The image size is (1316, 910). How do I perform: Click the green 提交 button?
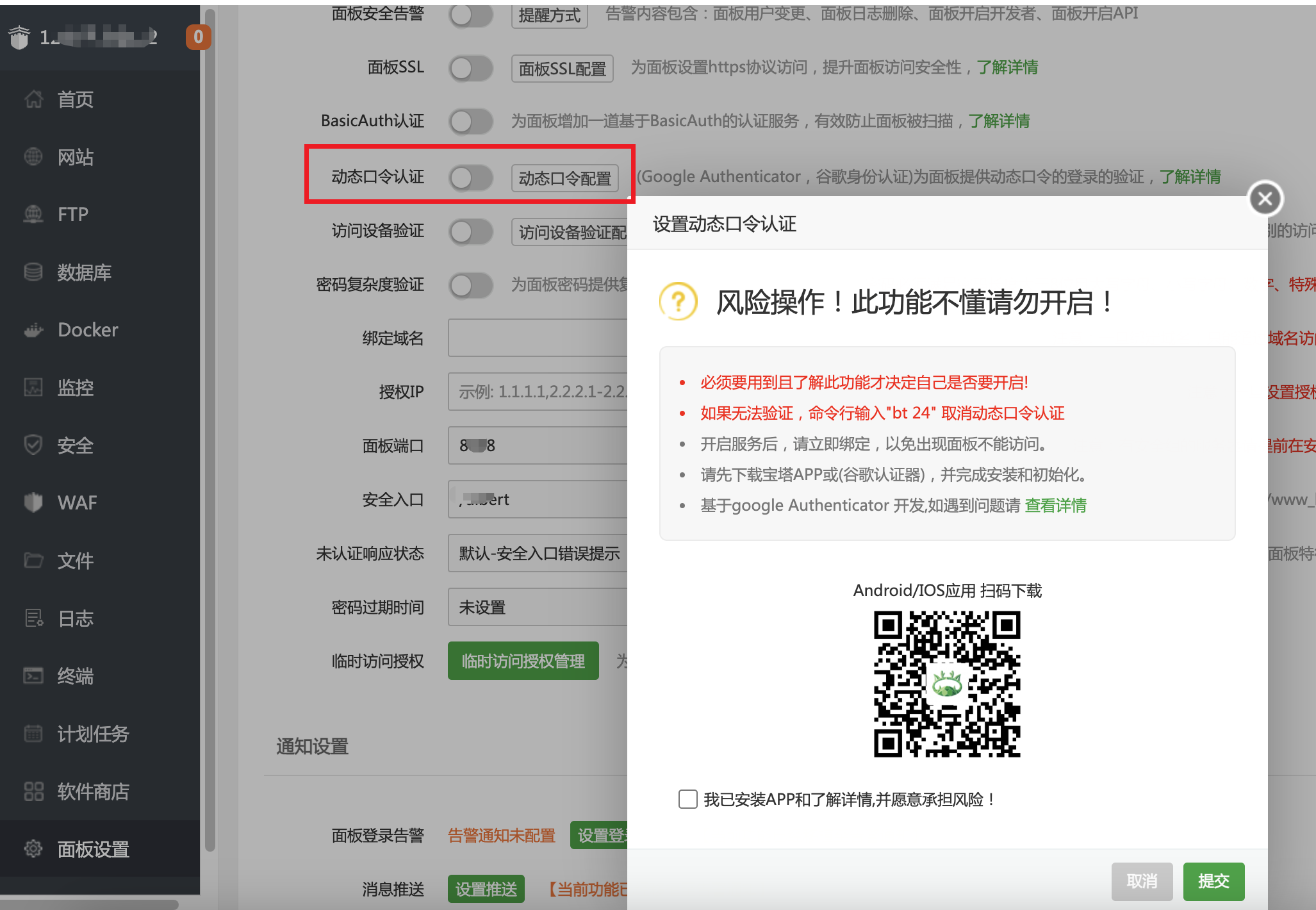pos(1213,881)
